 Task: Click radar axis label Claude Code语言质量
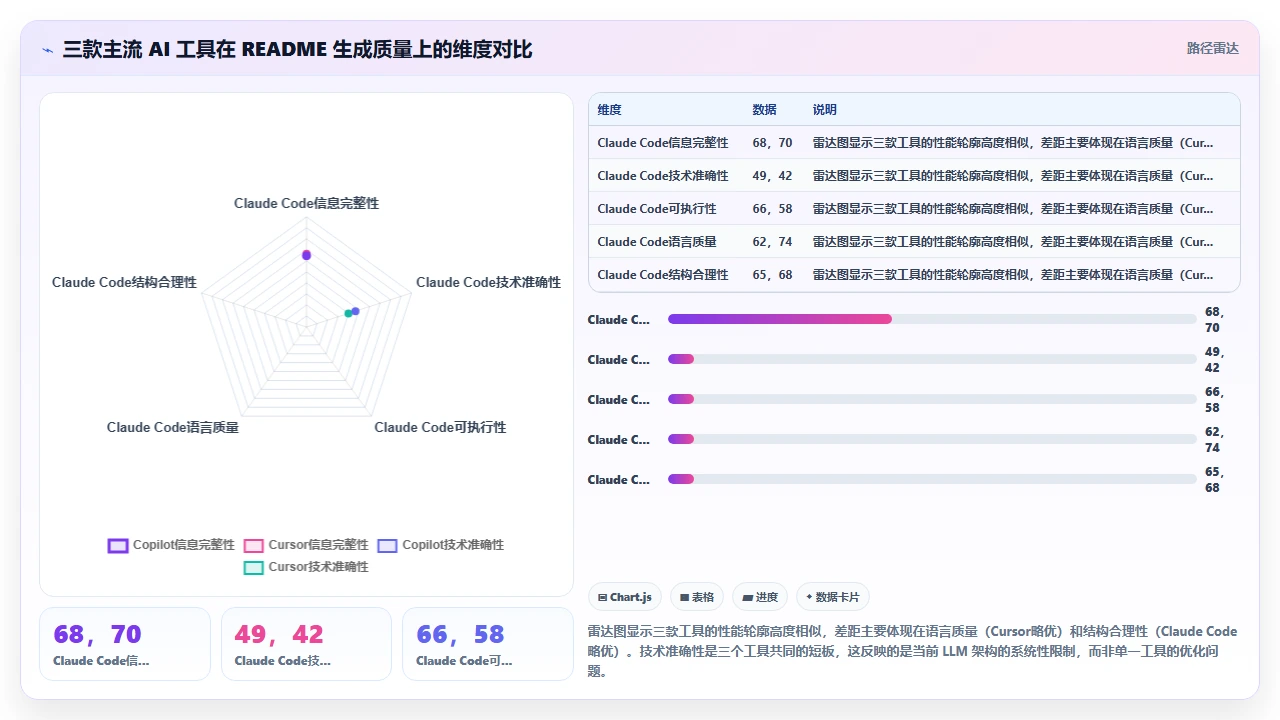pyautogui.click(x=173, y=427)
